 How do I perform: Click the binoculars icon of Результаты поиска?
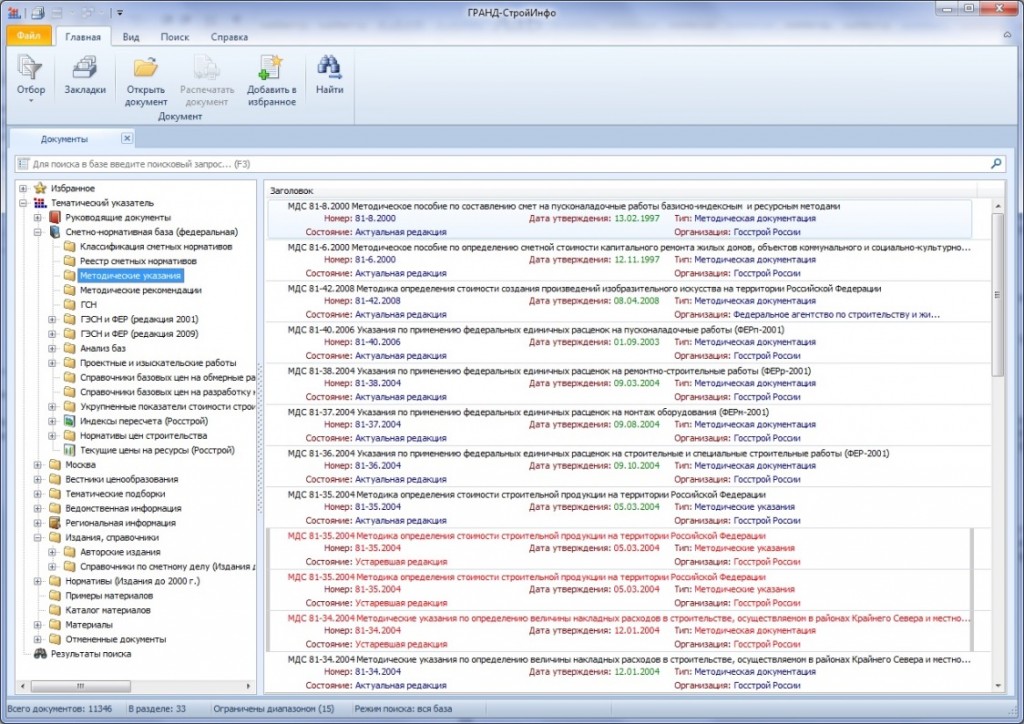[x=40, y=653]
